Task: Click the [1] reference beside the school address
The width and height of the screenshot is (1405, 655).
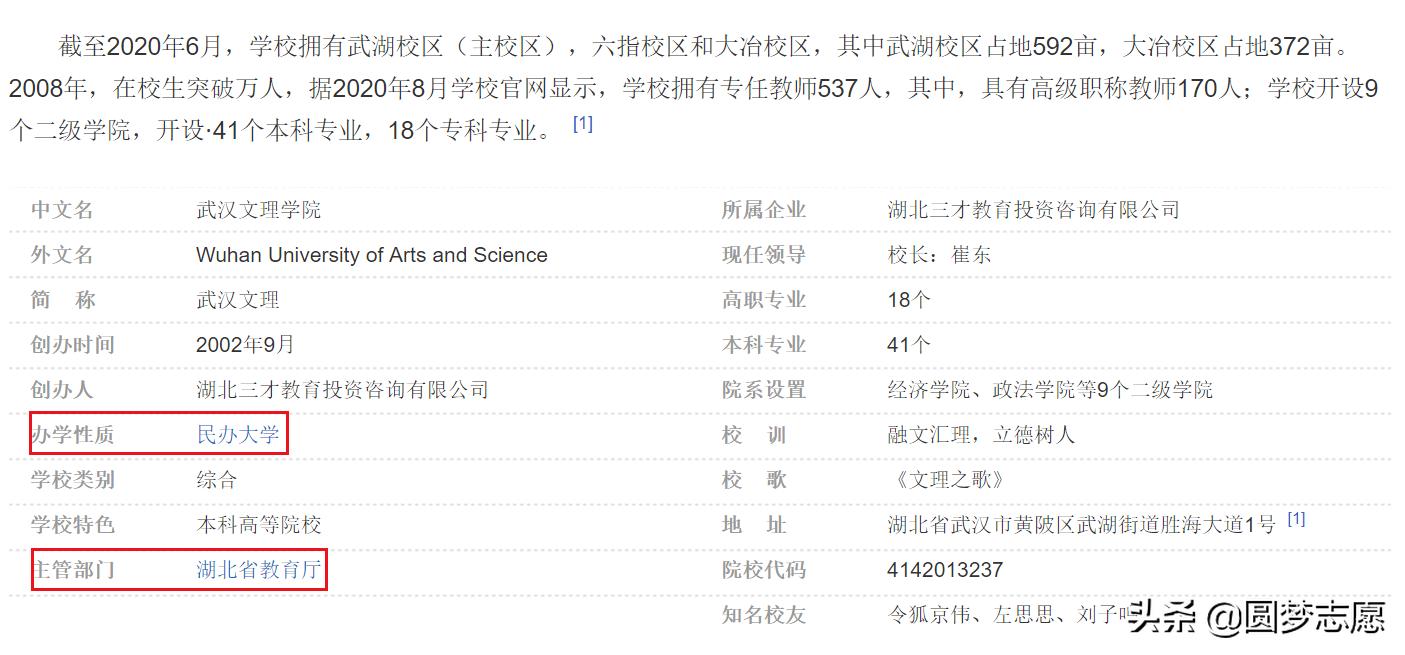Action: pyautogui.click(x=1297, y=518)
